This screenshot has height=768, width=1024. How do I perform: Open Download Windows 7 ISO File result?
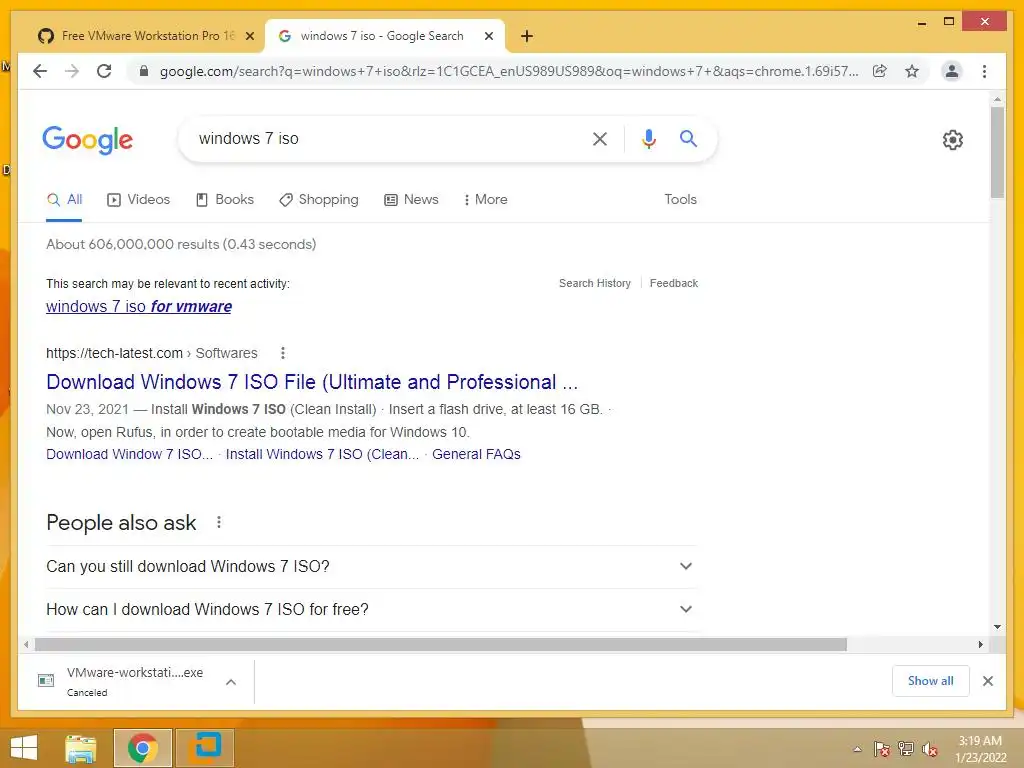pyautogui.click(x=312, y=382)
